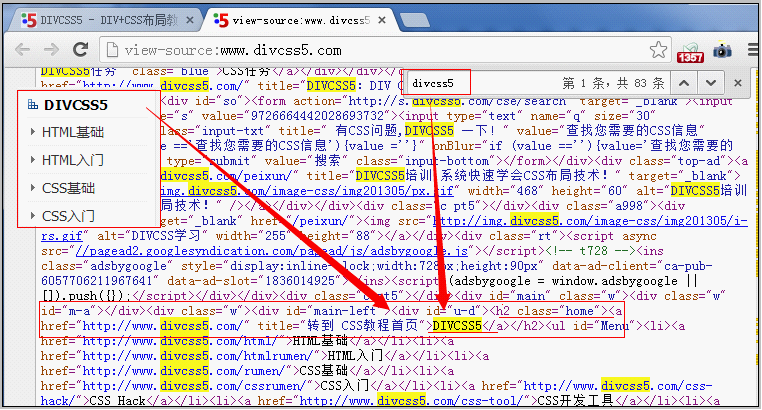The width and height of the screenshot is (762, 410).
Task: Open the extension showing the 1357 badge
Action: 690,50
